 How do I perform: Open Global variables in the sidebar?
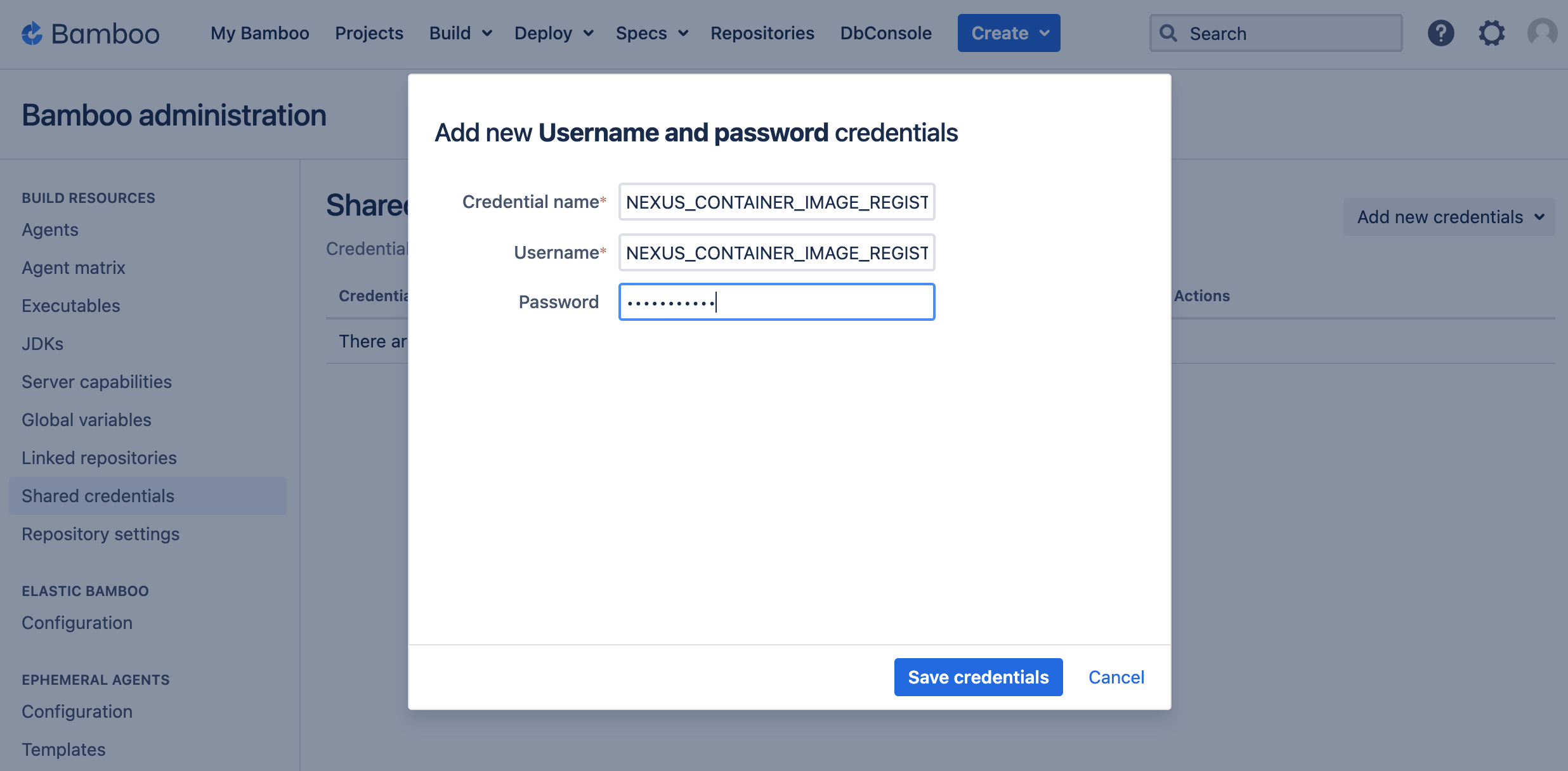point(86,420)
